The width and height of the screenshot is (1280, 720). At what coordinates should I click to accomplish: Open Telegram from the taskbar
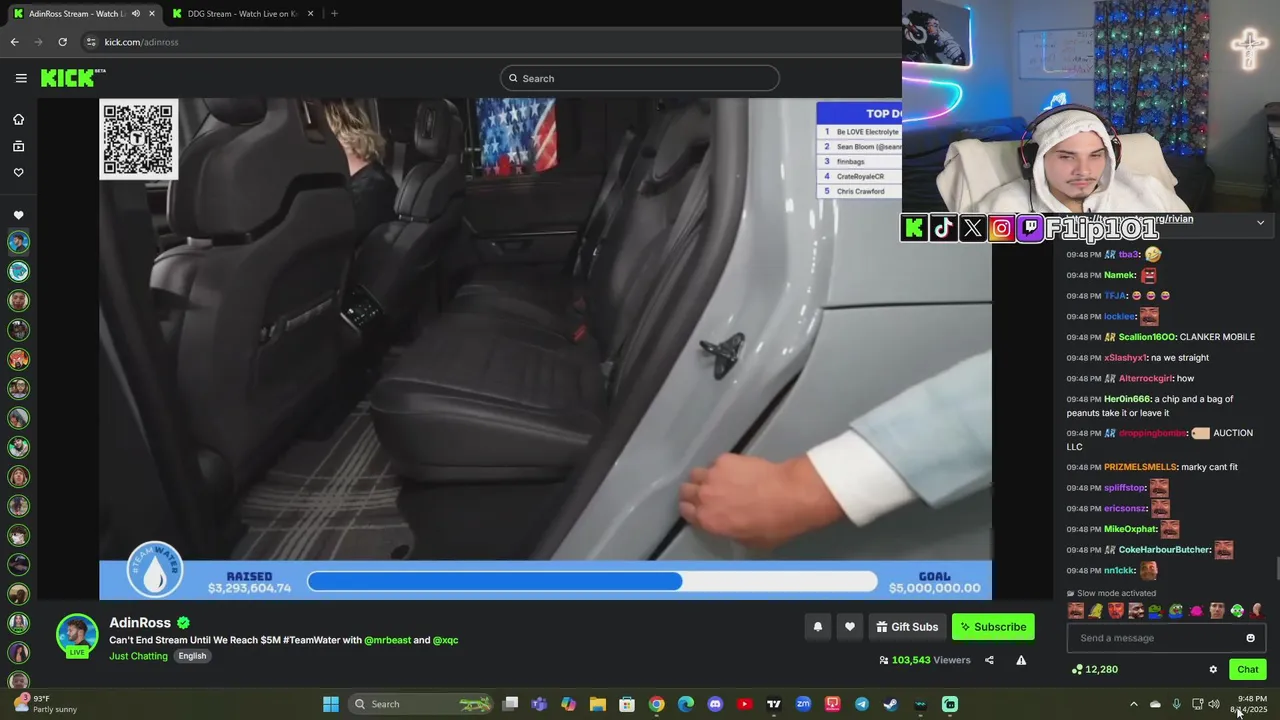[861, 704]
